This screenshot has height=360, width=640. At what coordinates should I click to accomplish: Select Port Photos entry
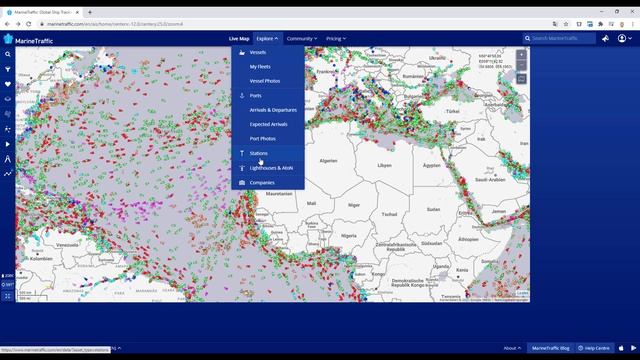pyautogui.click(x=268, y=138)
